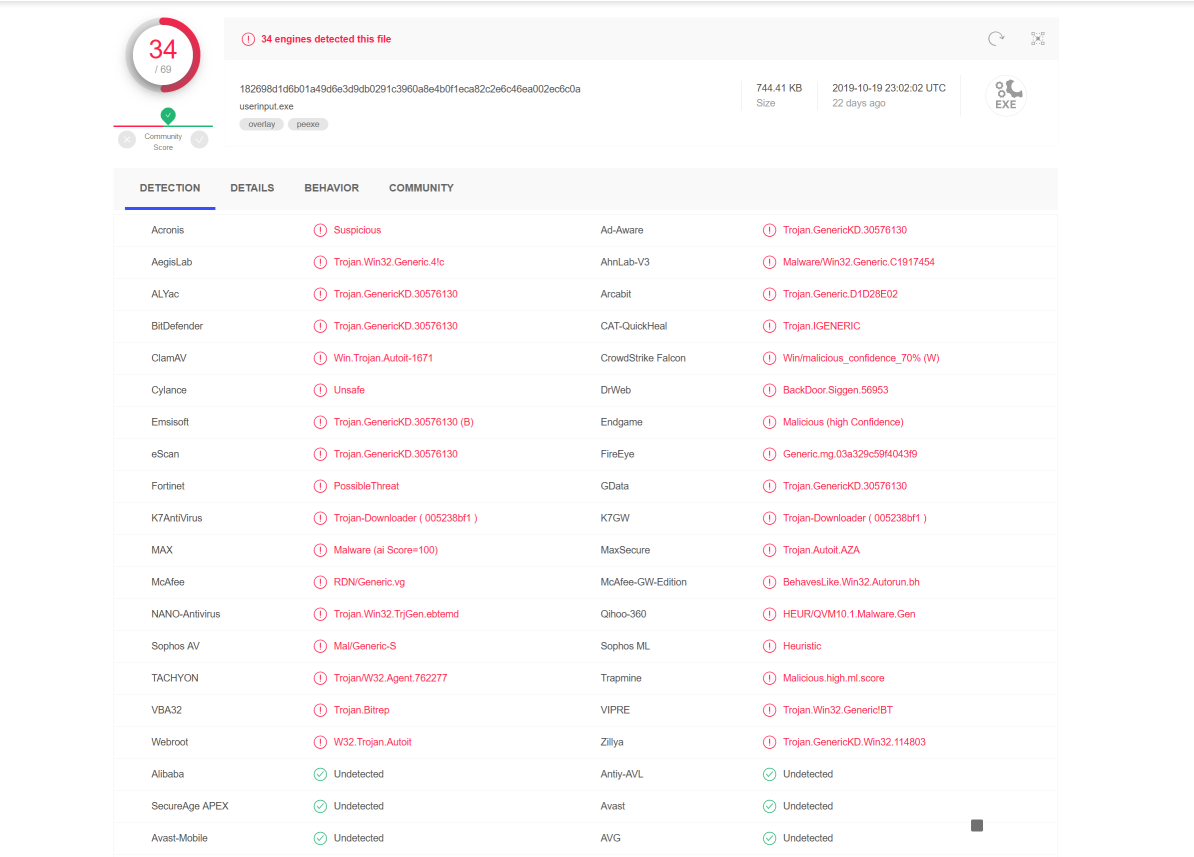Click 'Win.Trojan.Autoit-1671' ClamAV result
Image resolution: width=1194 pixels, height=857 pixels.
pos(383,358)
